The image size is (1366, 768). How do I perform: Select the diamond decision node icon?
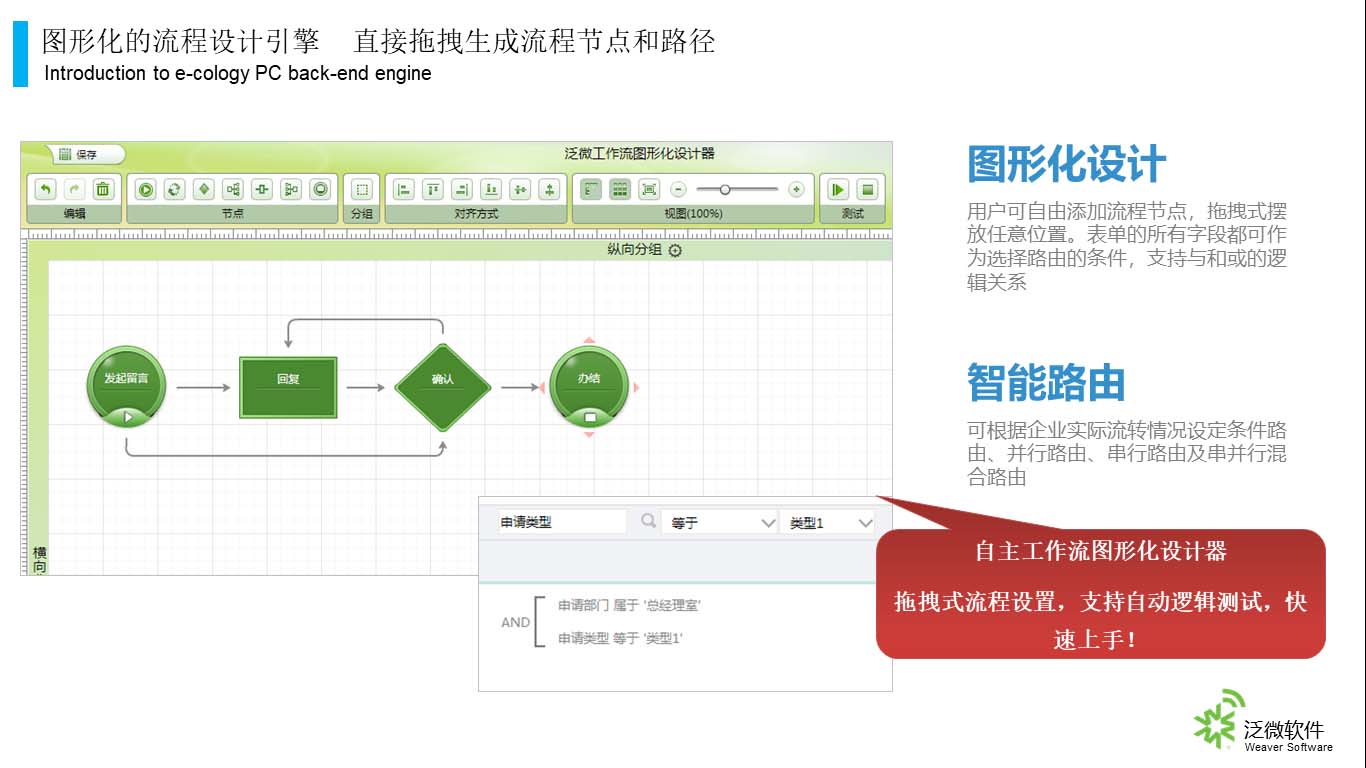(204, 189)
